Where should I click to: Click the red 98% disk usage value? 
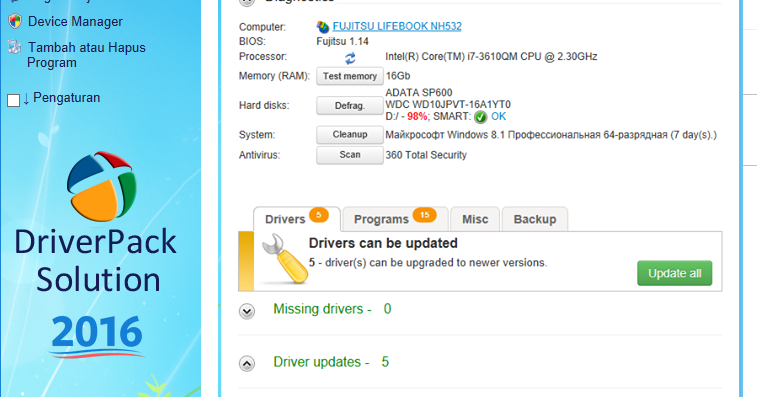pos(417,116)
